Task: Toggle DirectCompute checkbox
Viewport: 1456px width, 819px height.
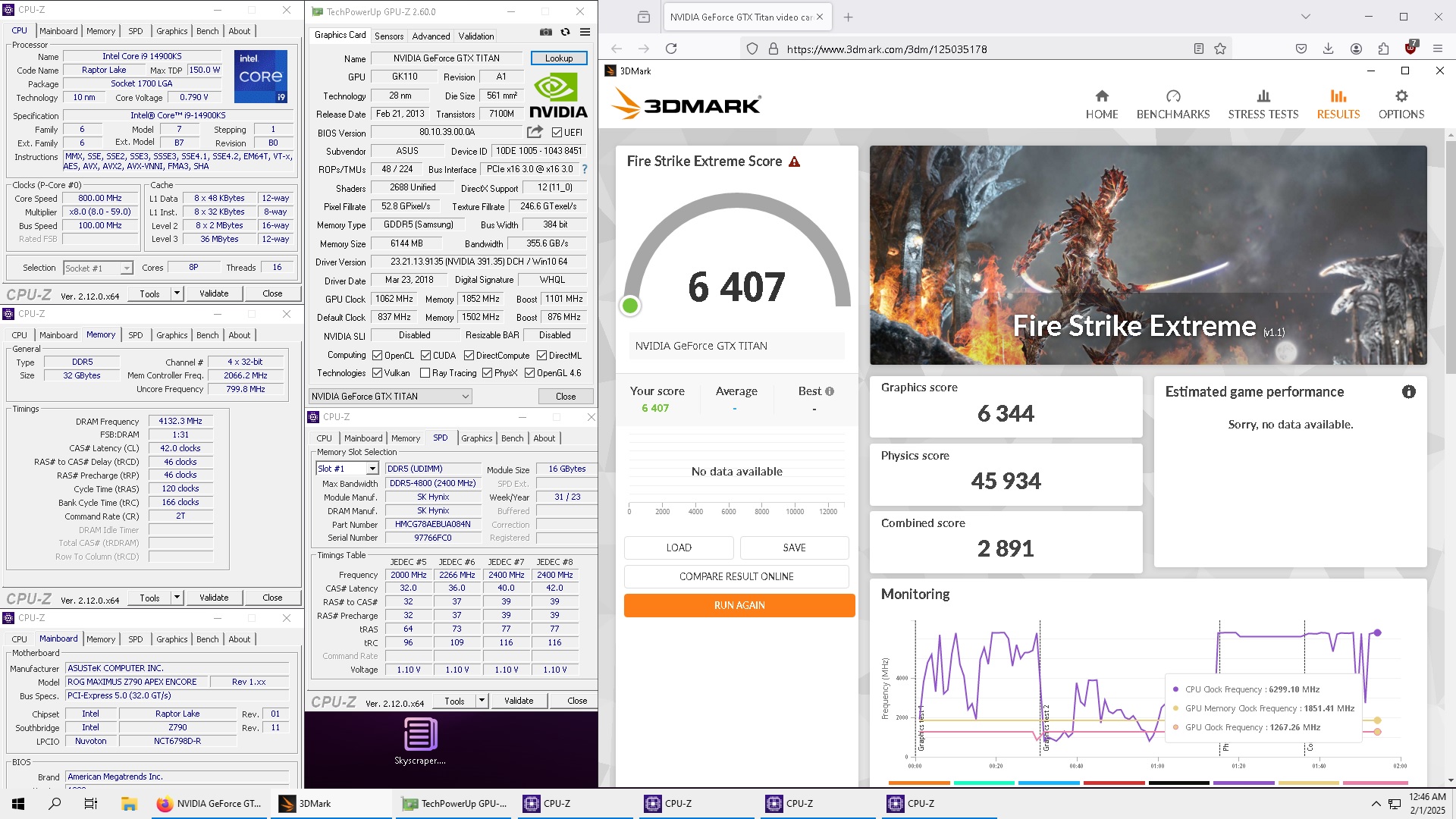Action: coord(469,356)
